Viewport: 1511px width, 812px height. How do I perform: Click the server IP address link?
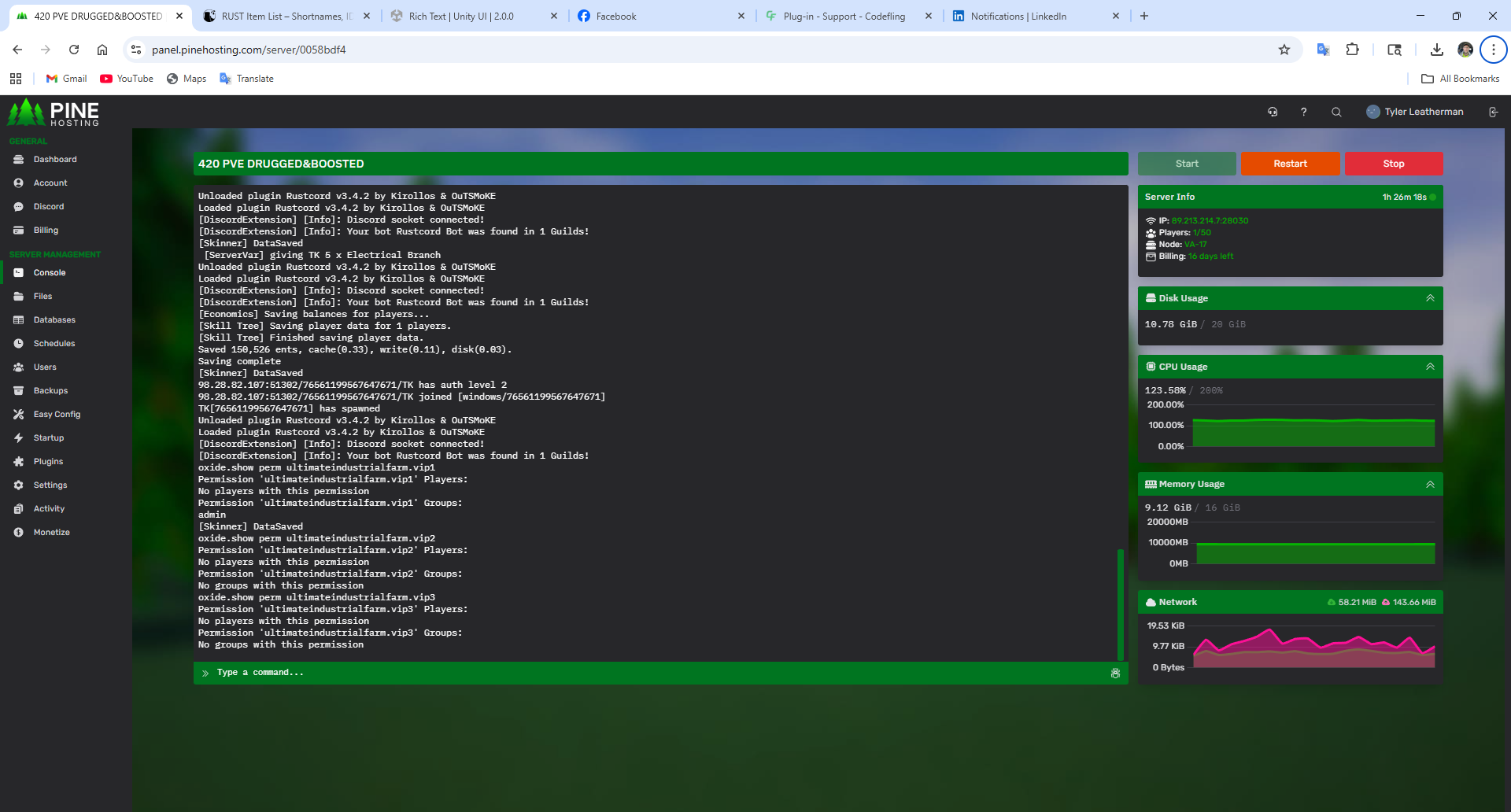point(1210,221)
